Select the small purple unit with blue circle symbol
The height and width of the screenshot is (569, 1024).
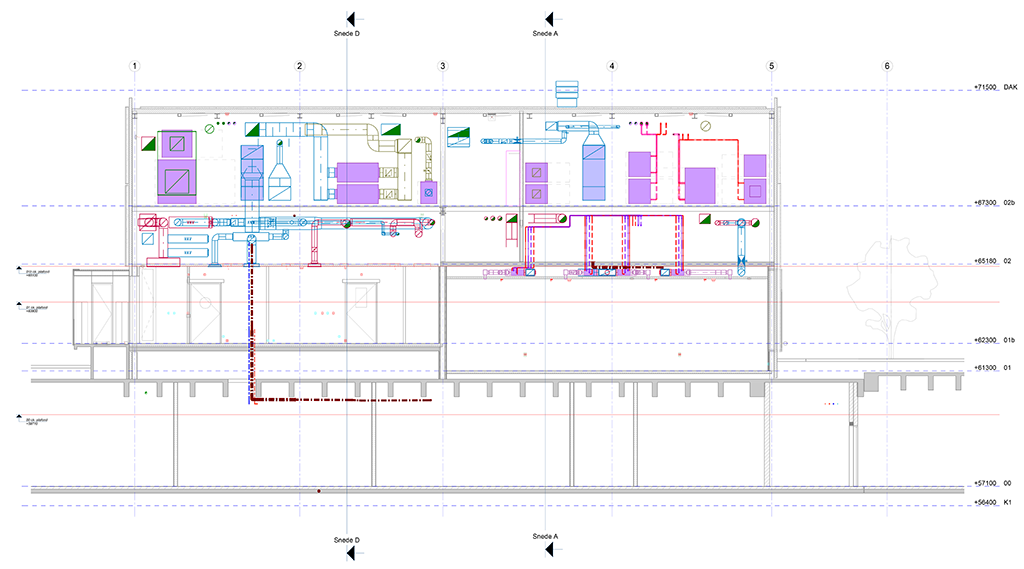point(428,193)
